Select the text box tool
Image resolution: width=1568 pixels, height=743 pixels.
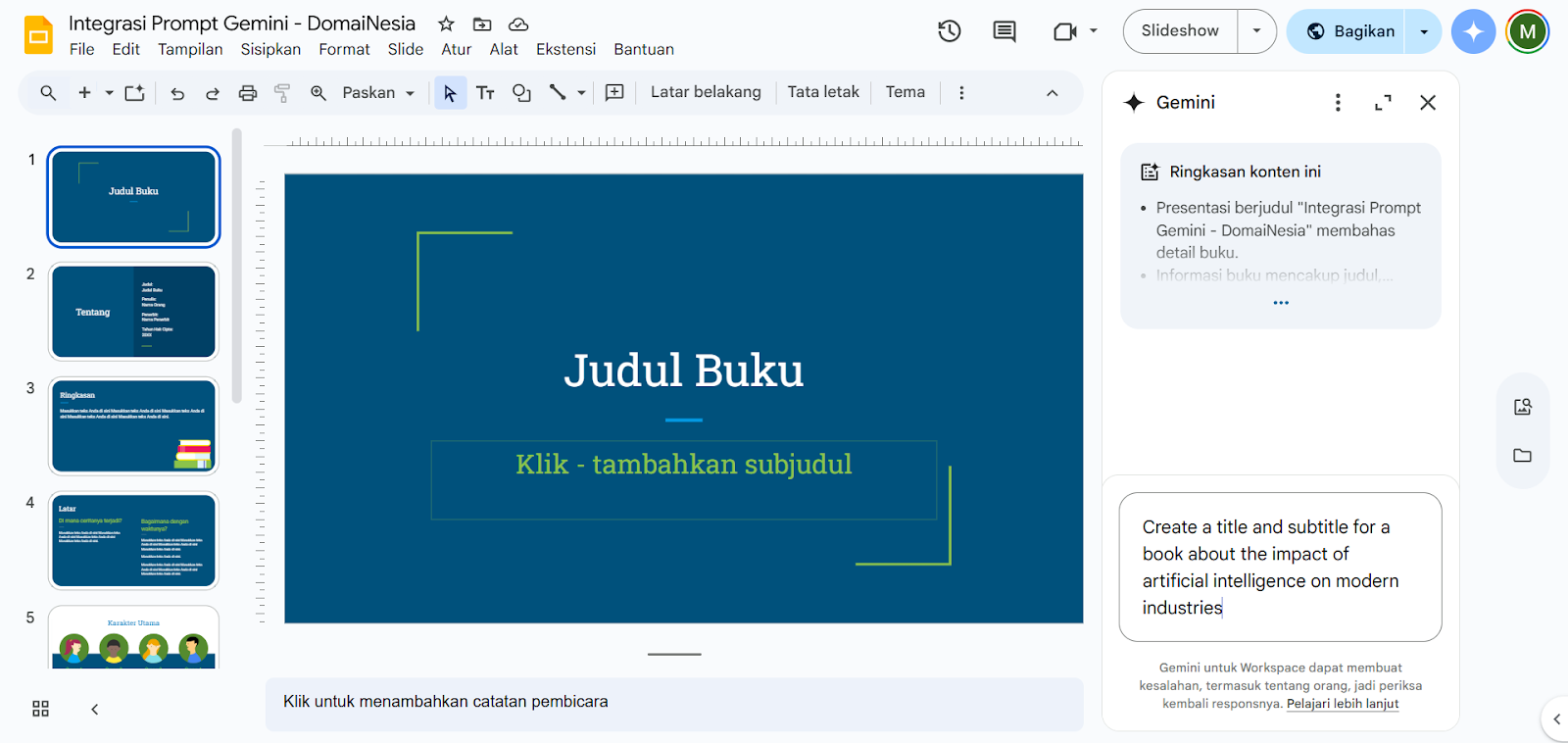(485, 93)
